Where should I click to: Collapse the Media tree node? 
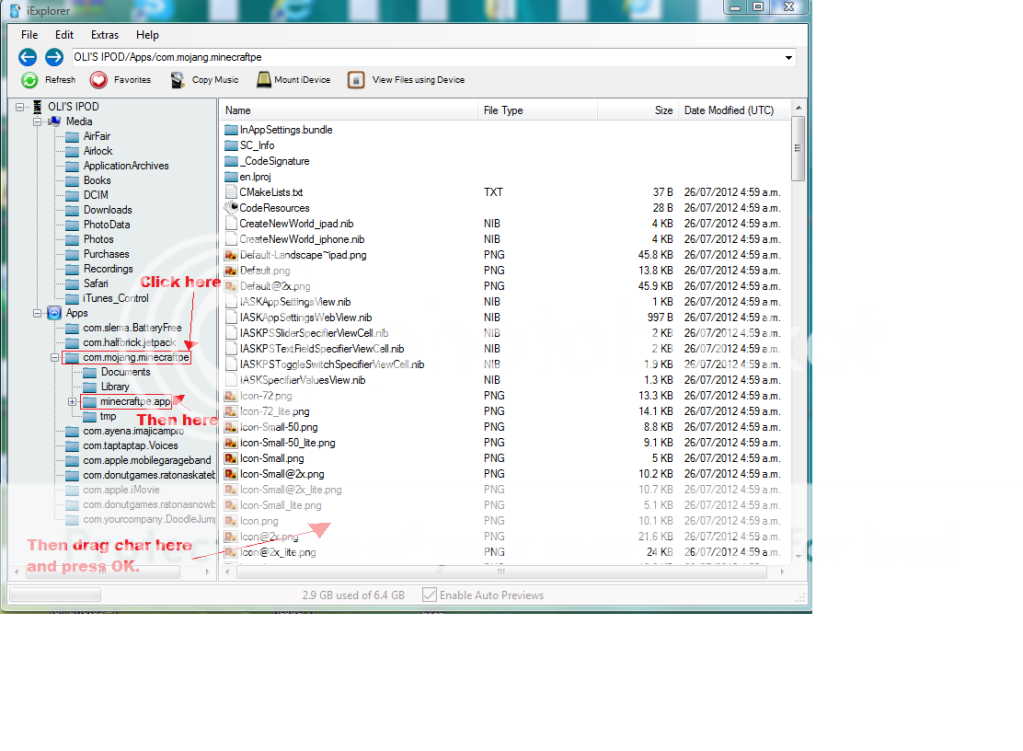coord(37,122)
